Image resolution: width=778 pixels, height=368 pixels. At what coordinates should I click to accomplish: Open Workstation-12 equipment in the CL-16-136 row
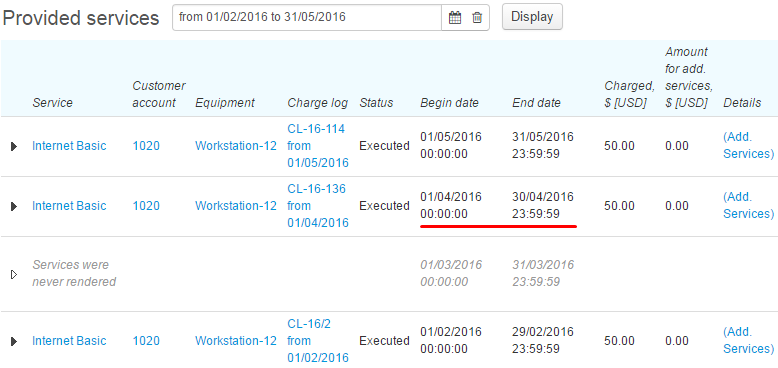tap(236, 205)
